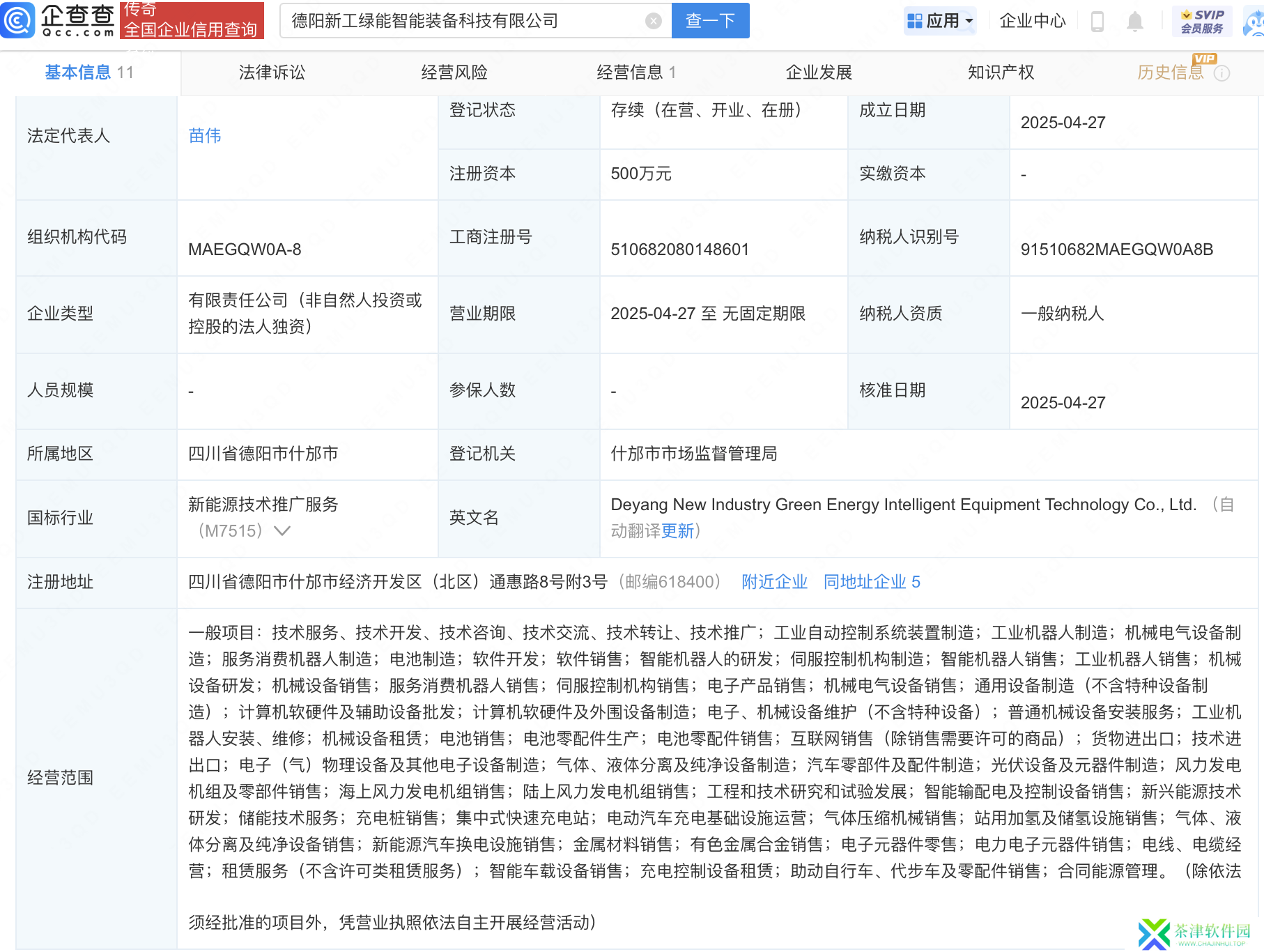Screen dimensions: 1264x952
Task: Click the info icon beside 历史信息
Action: tap(1222, 73)
